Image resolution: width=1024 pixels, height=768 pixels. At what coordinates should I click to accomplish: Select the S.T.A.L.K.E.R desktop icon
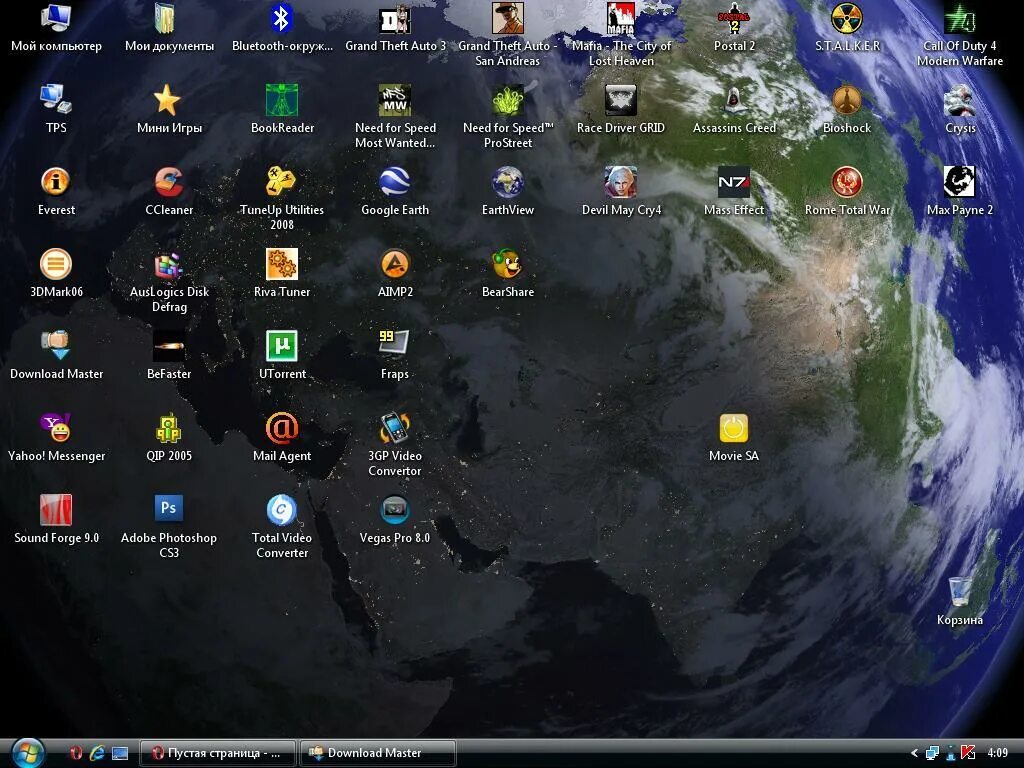tap(847, 18)
